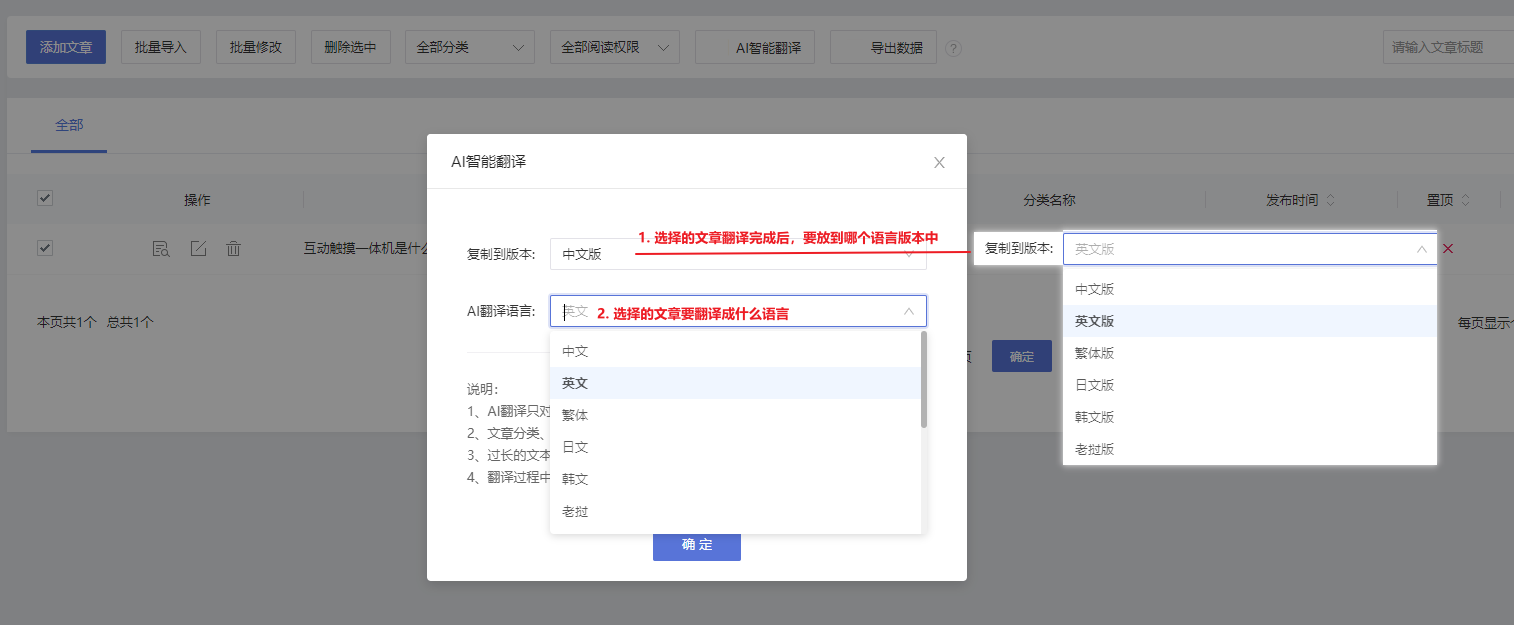Choose 繁体版 in the 复制到版本 list

click(1094, 353)
